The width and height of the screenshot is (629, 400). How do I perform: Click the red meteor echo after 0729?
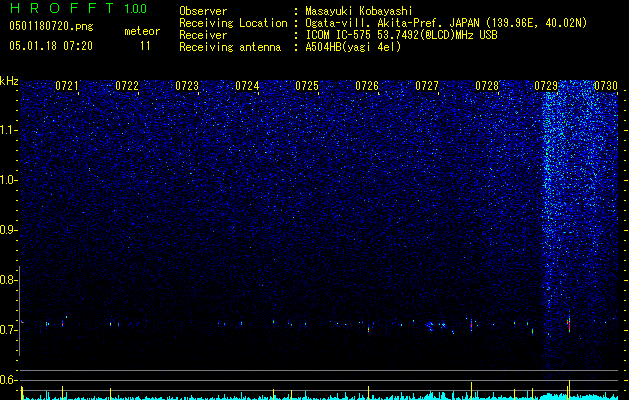point(569,324)
